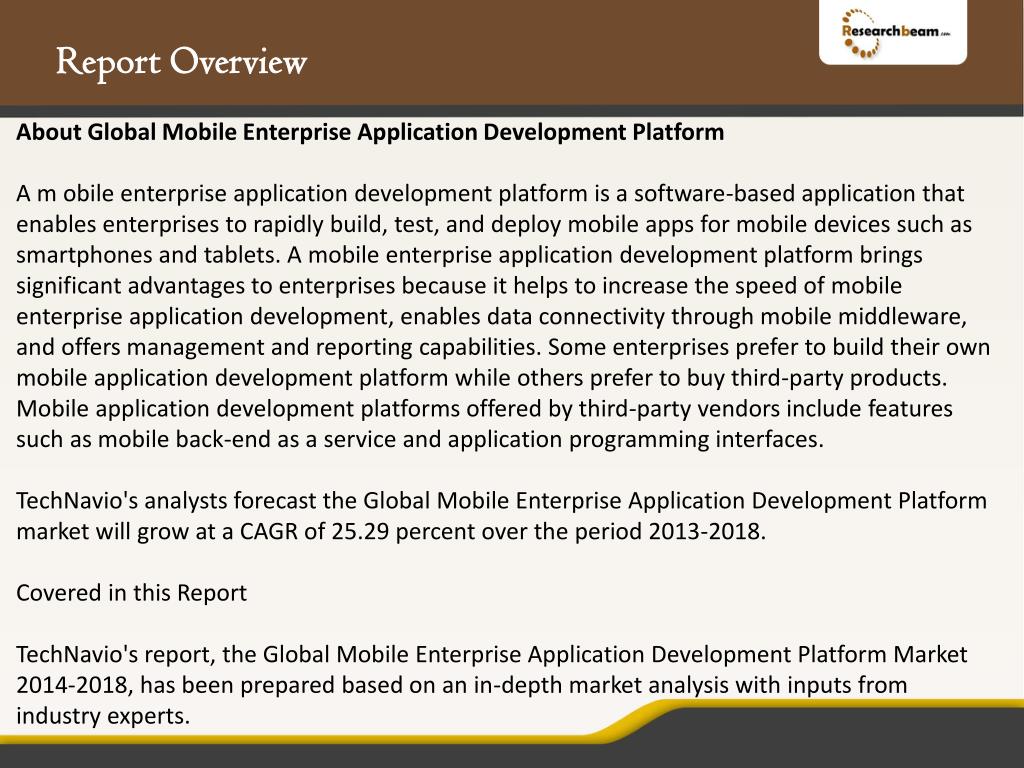
Task: Click the line with "CAGR of 25.29 percent"
Action: pyautogui.click(x=391, y=532)
